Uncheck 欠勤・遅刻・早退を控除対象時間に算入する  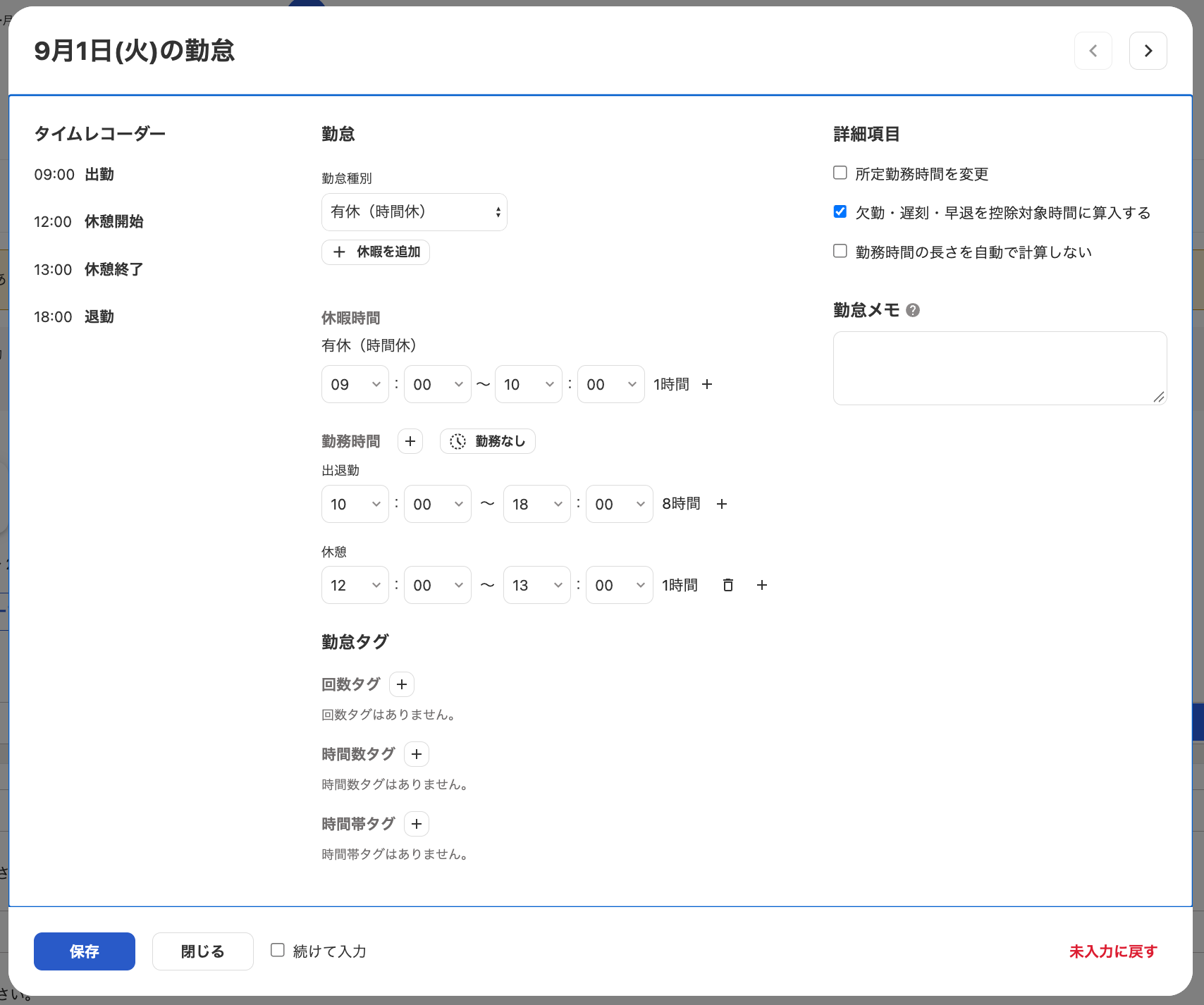point(840,211)
